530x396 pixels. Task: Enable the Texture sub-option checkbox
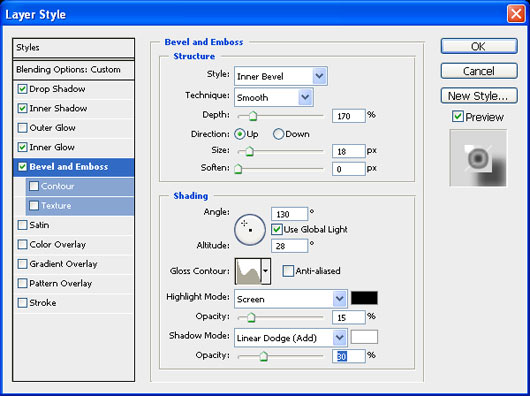pyautogui.click(x=34, y=205)
